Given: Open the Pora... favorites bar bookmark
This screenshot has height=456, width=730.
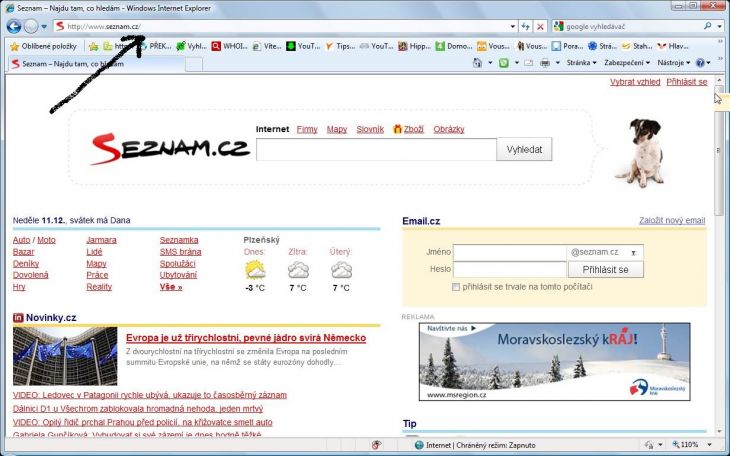Looking at the screenshot, I should (x=567, y=46).
